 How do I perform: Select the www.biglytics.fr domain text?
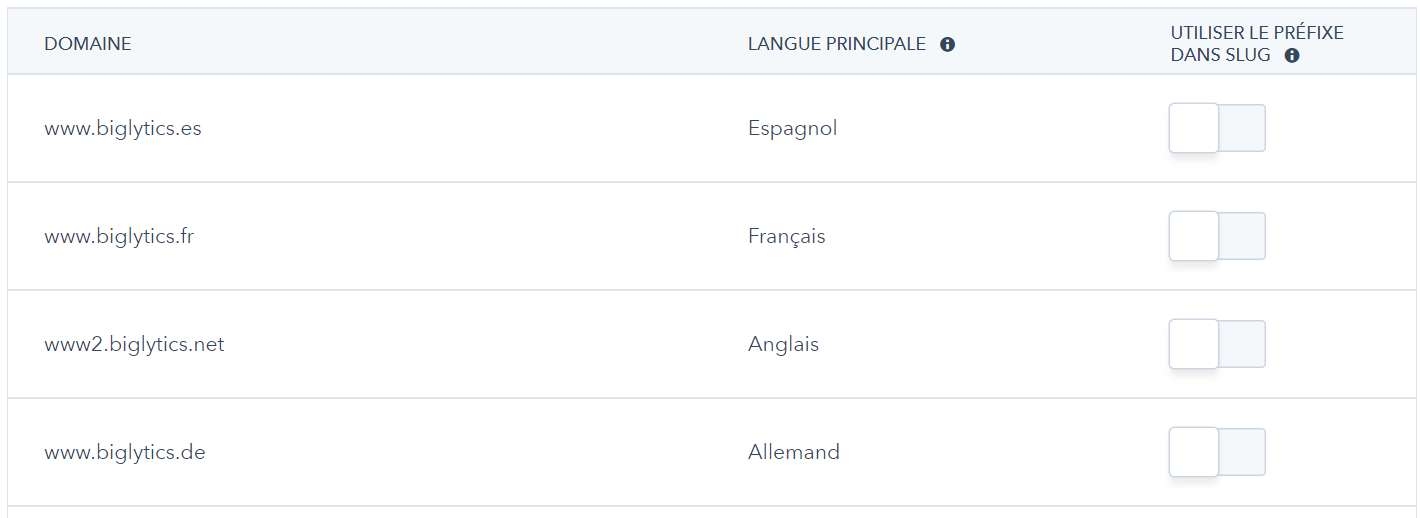(x=119, y=236)
